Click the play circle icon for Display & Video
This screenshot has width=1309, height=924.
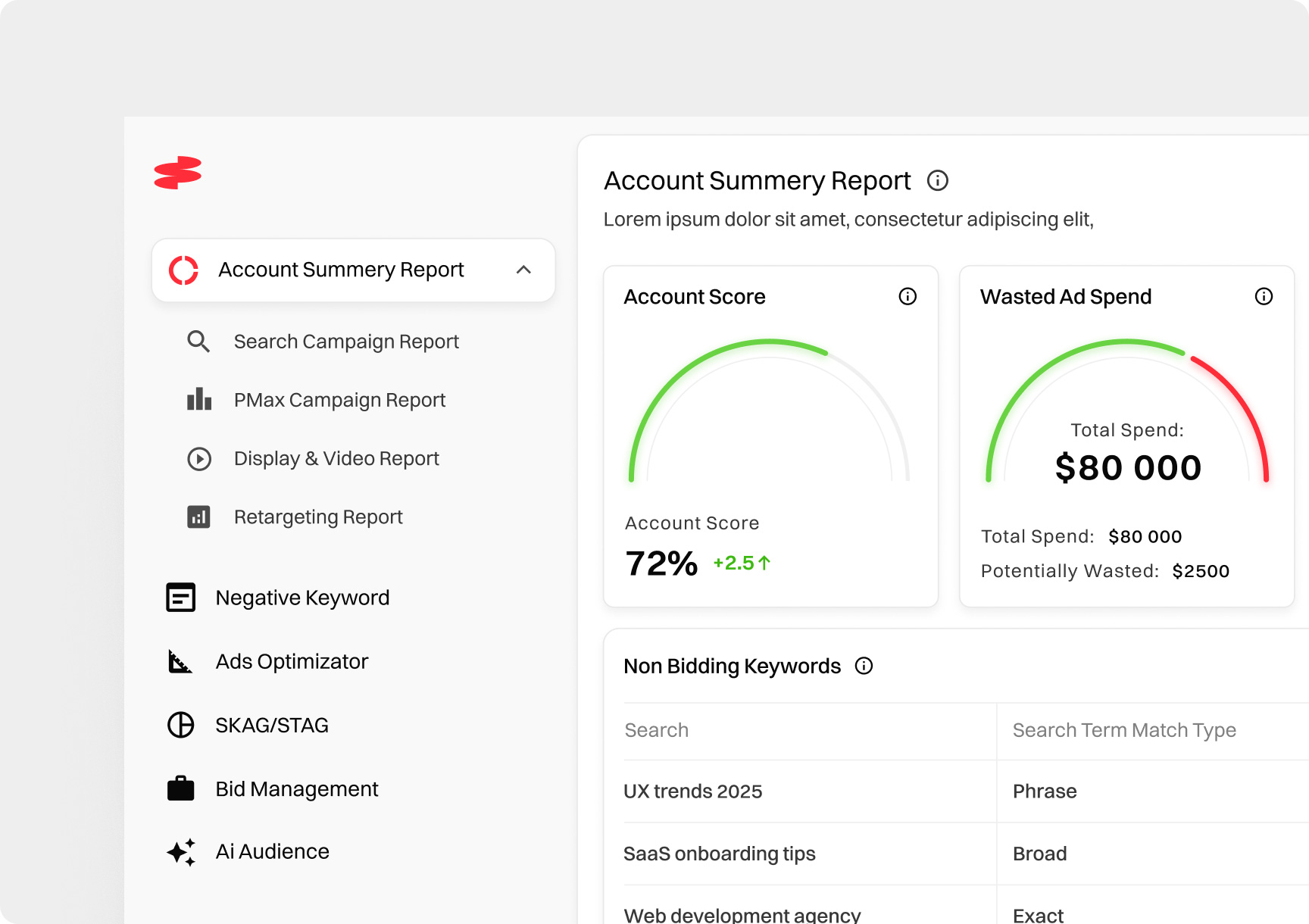(x=199, y=459)
